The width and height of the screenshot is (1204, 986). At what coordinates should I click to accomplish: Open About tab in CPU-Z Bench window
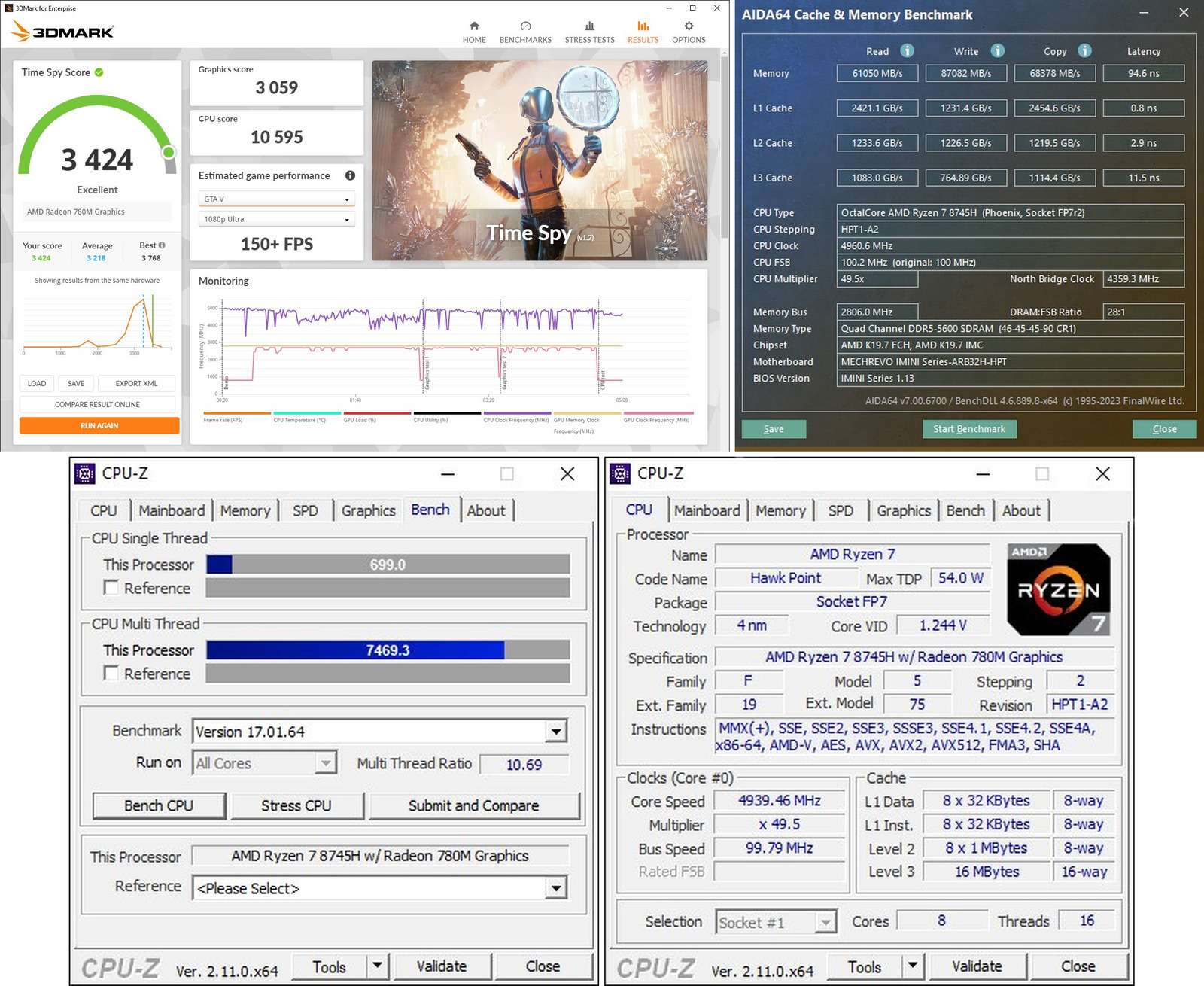pos(486,510)
